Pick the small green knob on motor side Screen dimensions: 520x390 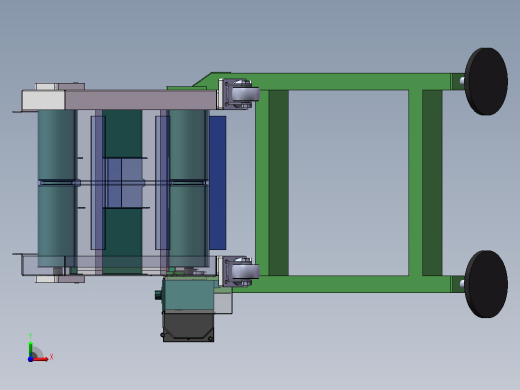click(x=158, y=295)
